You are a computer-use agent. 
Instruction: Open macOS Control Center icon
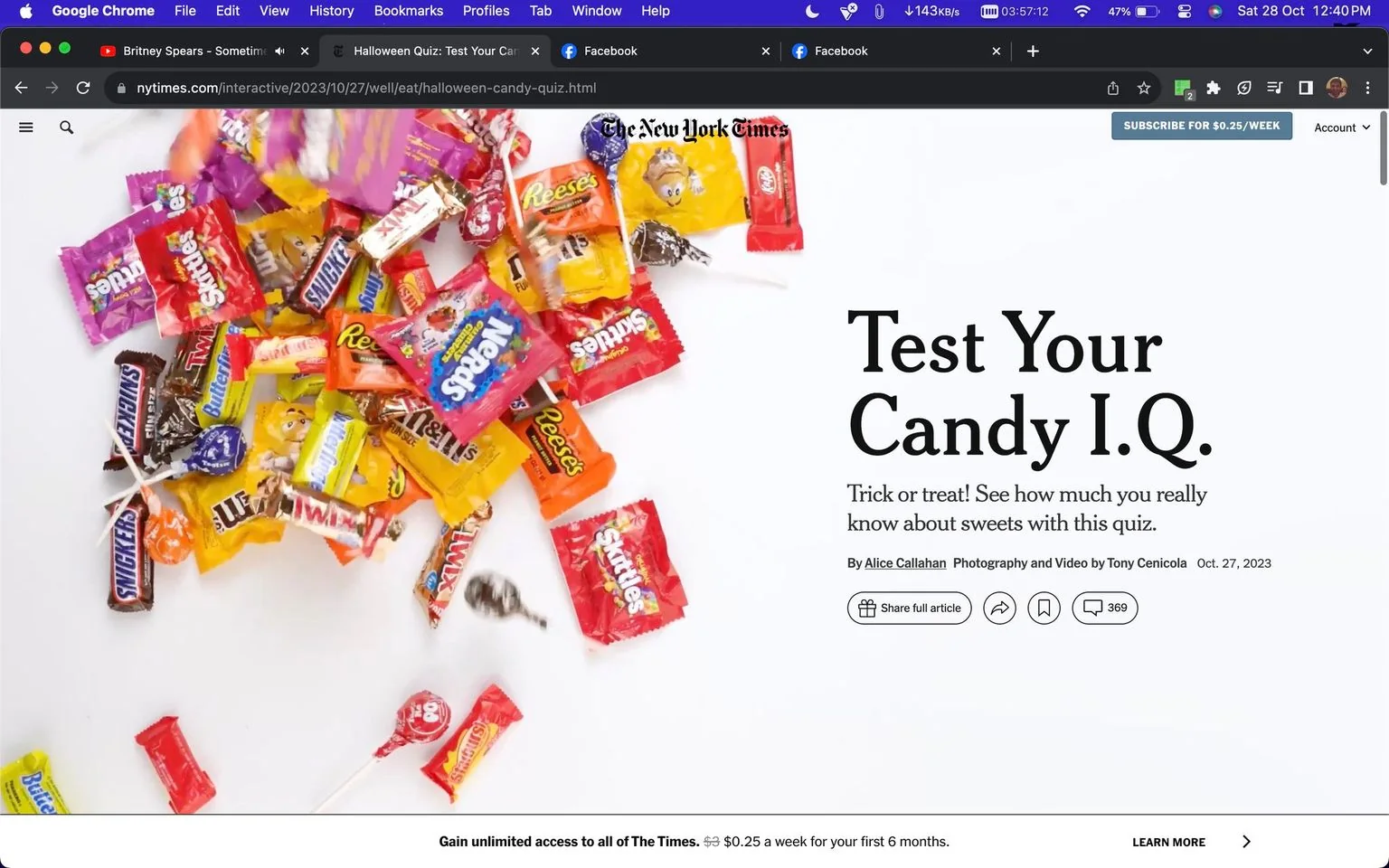1185,11
